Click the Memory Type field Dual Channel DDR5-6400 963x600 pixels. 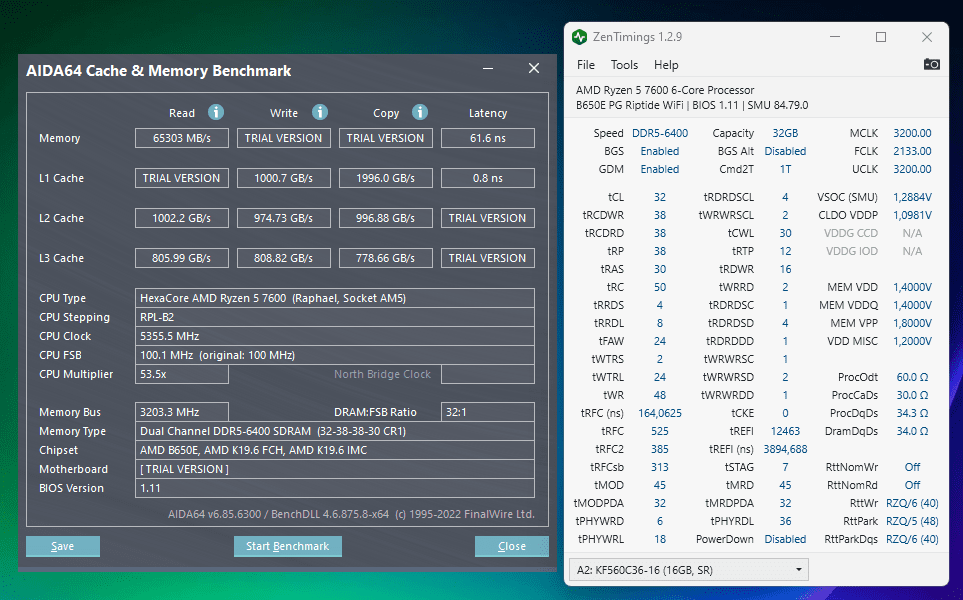335,431
